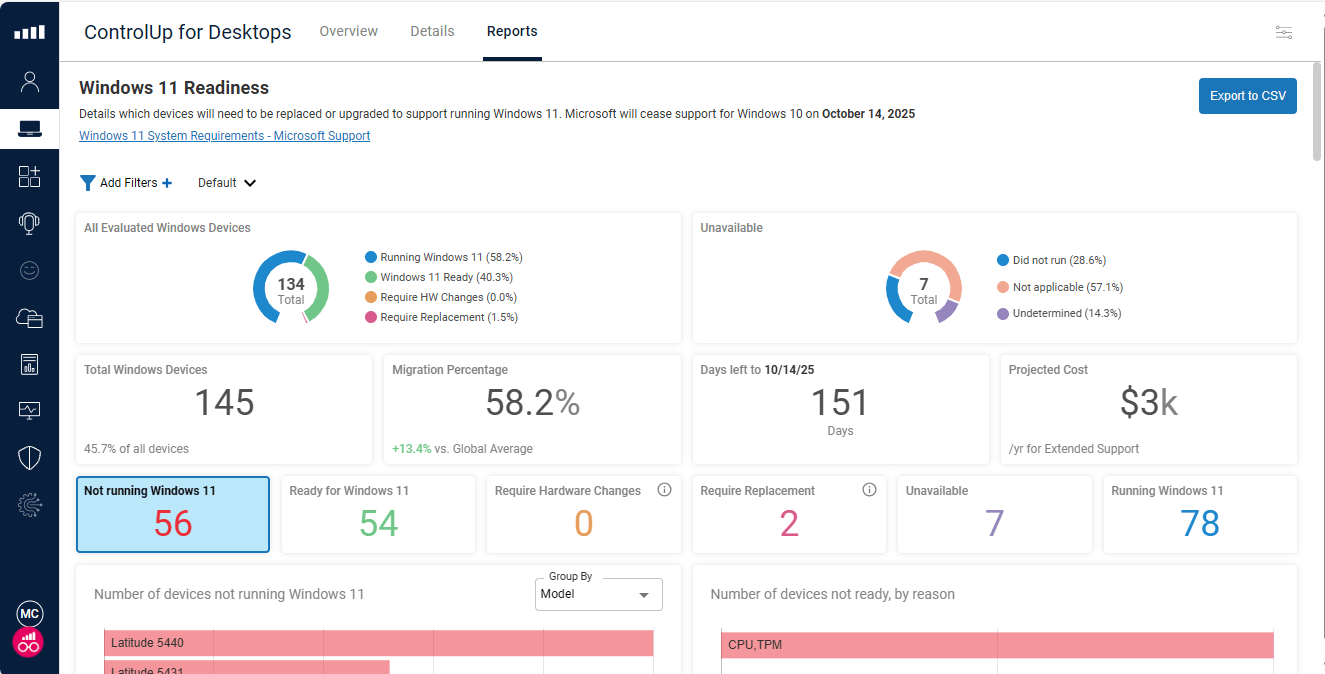Click Export to CSV button
Viewport: 1325px width, 674px height.
[x=1248, y=96]
